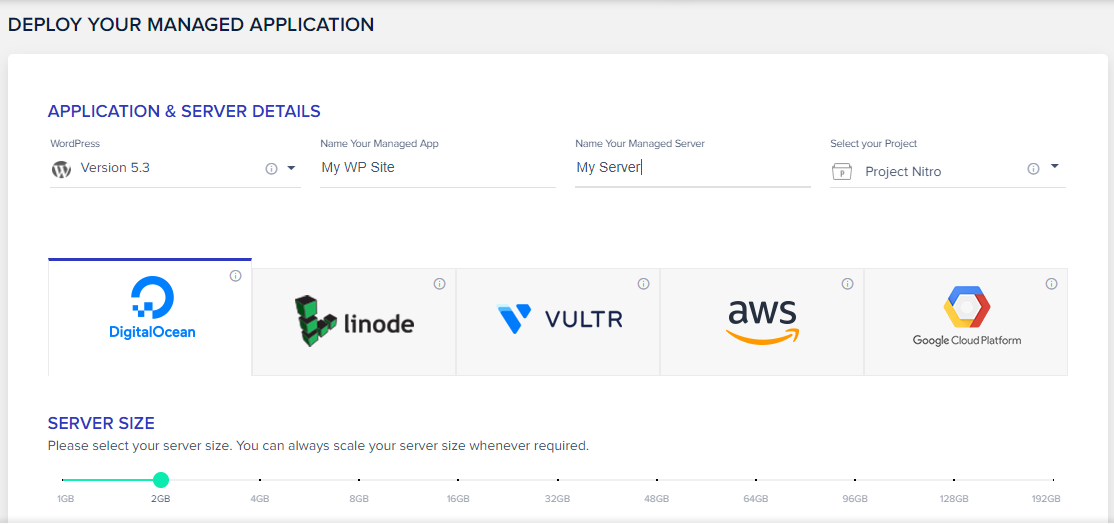This screenshot has width=1114, height=524.
Task: Click the info icon on DigitalOcean tab
Action: (x=236, y=276)
